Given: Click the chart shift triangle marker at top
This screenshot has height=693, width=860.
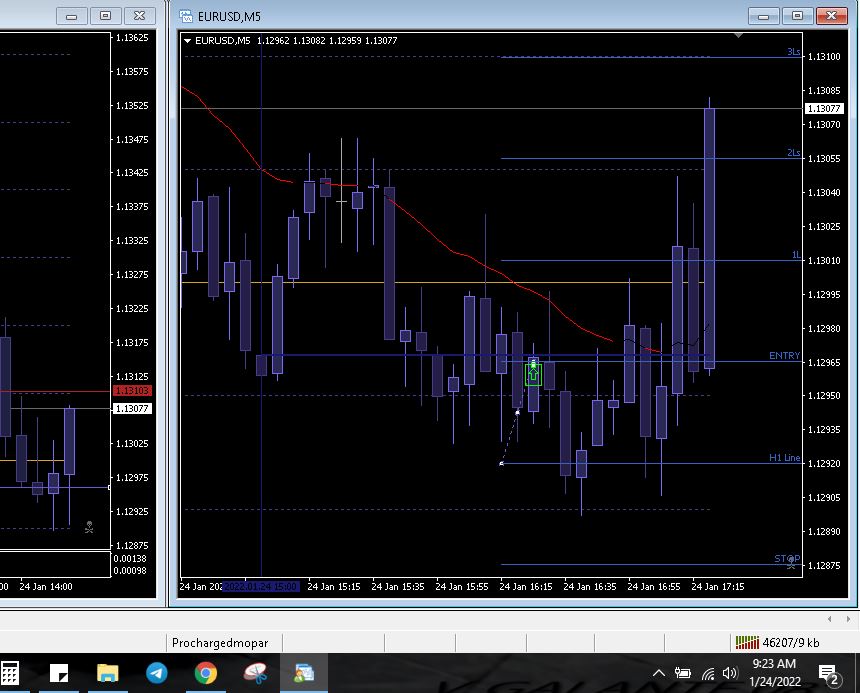Looking at the screenshot, I should pyautogui.click(x=739, y=36).
